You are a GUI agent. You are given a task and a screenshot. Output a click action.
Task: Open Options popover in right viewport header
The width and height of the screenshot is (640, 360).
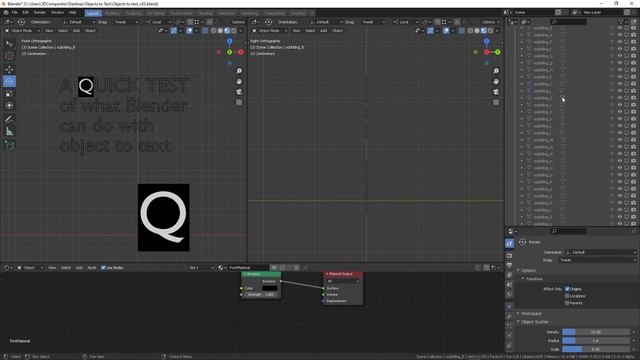(x=490, y=22)
